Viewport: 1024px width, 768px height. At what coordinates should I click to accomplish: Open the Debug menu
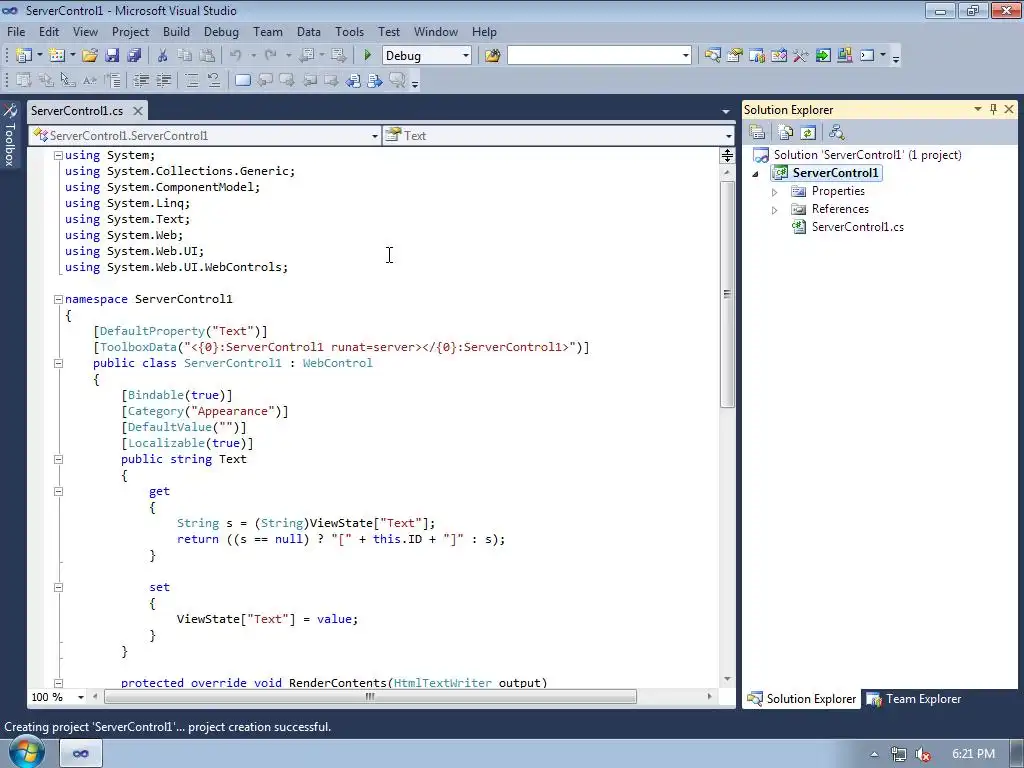pos(221,31)
